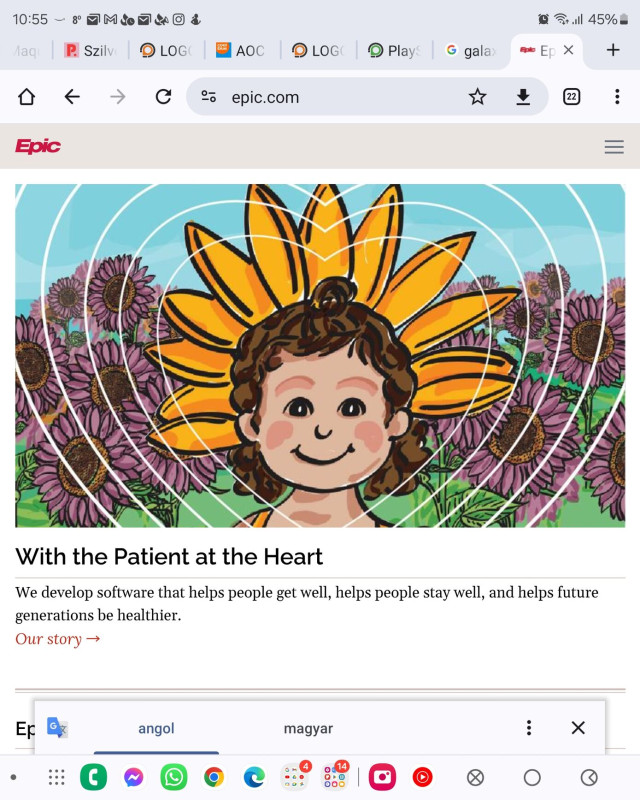Open the Epic hamburger menu
This screenshot has width=640, height=800.
click(x=614, y=147)
